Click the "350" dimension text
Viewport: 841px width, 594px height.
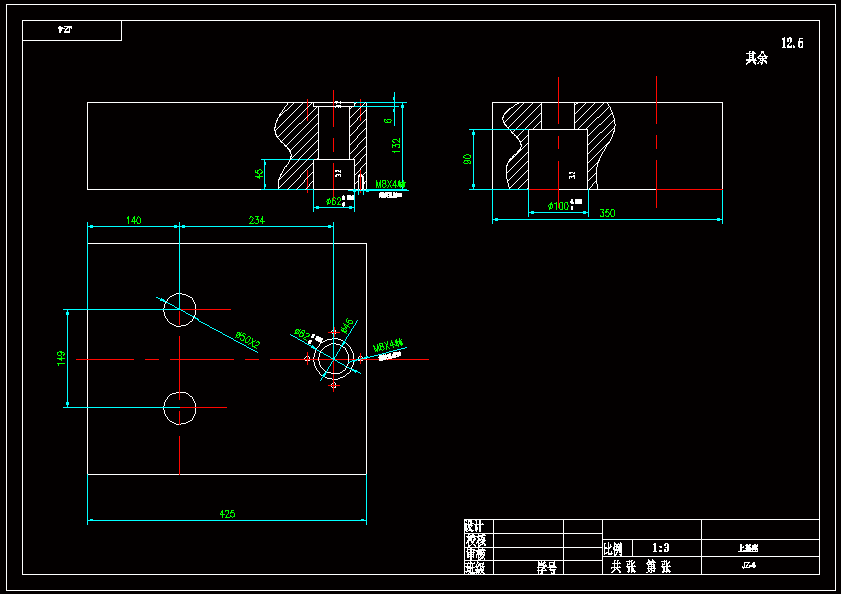click(x=607, y=213)
